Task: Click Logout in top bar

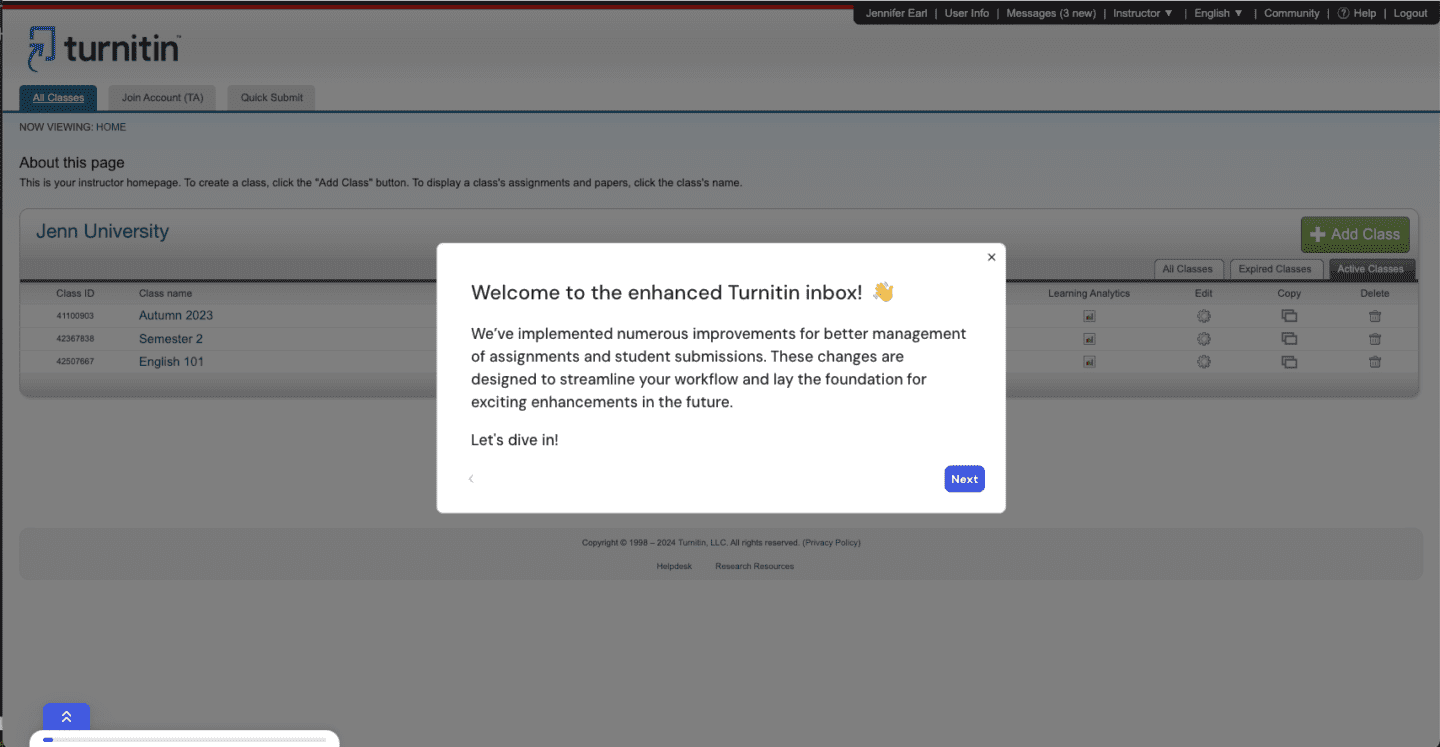Action: 1410,13
